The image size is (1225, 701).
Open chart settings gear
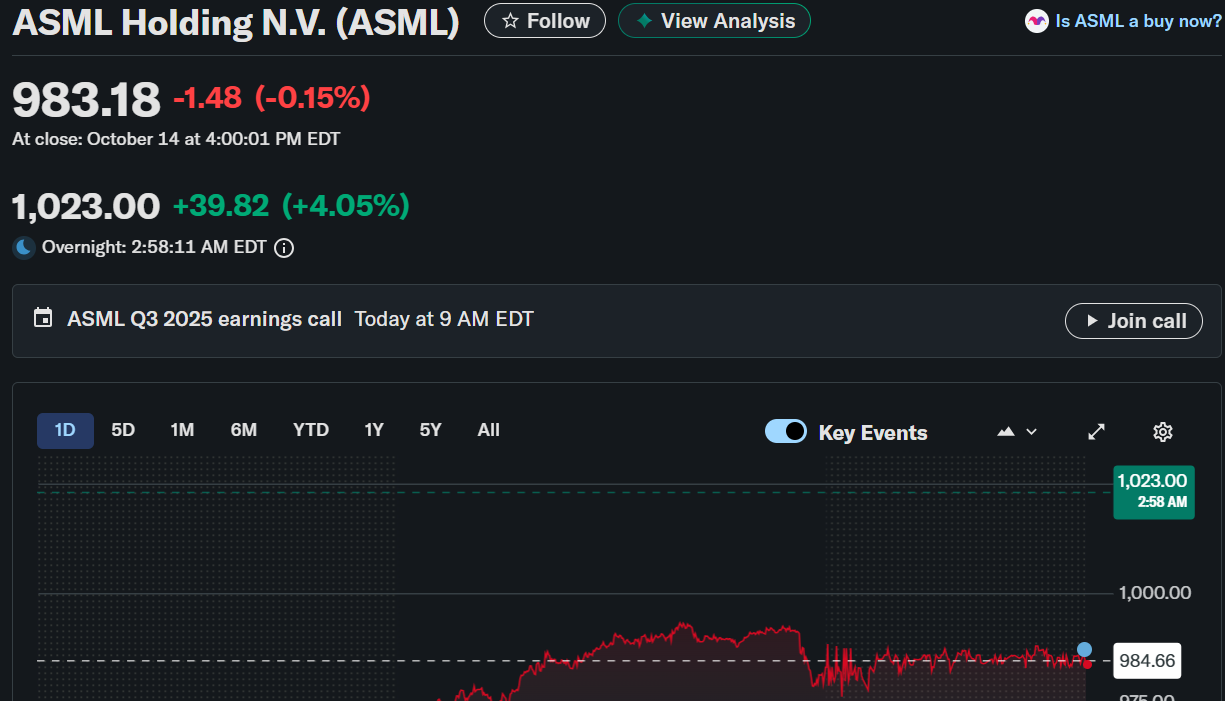pos(1162,432)
